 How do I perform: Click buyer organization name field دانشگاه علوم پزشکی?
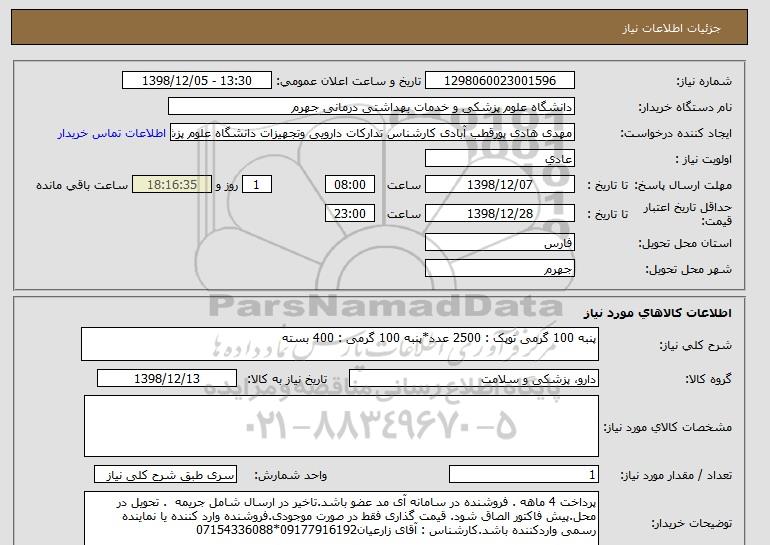click(x=371, y=107)
